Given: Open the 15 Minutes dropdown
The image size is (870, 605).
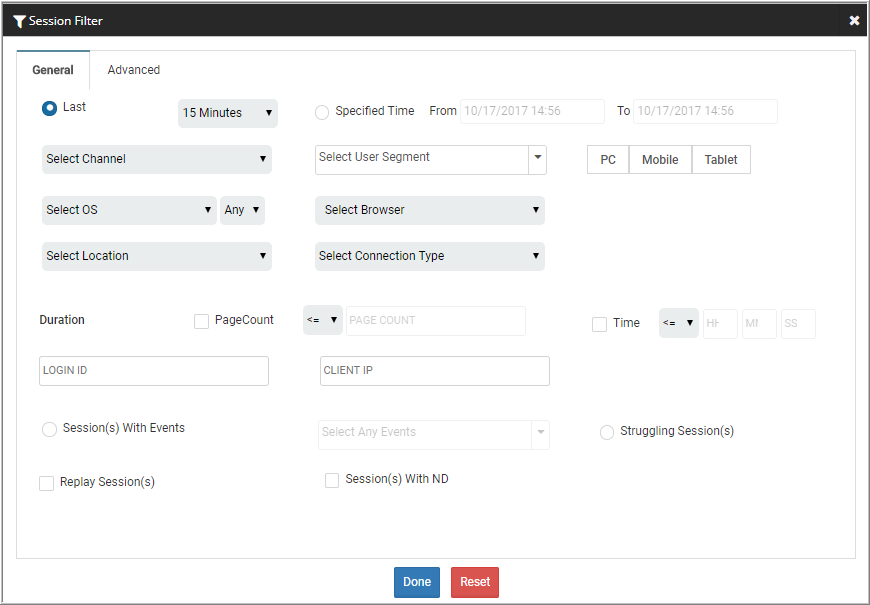Looking at the screenshot, I should click(x=227, y=113).
